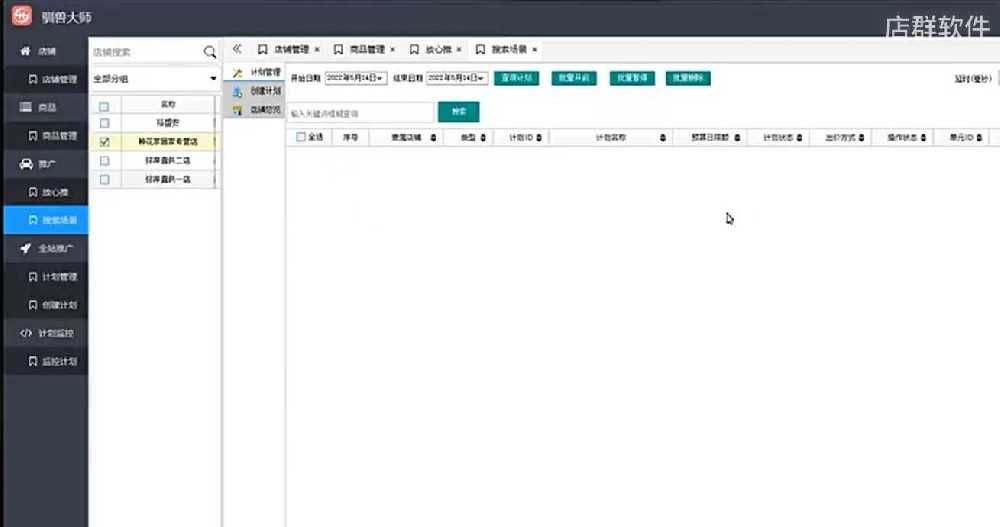
Task: Toggle the 全选 checkbox in plan table
Action: coord(300,137)
